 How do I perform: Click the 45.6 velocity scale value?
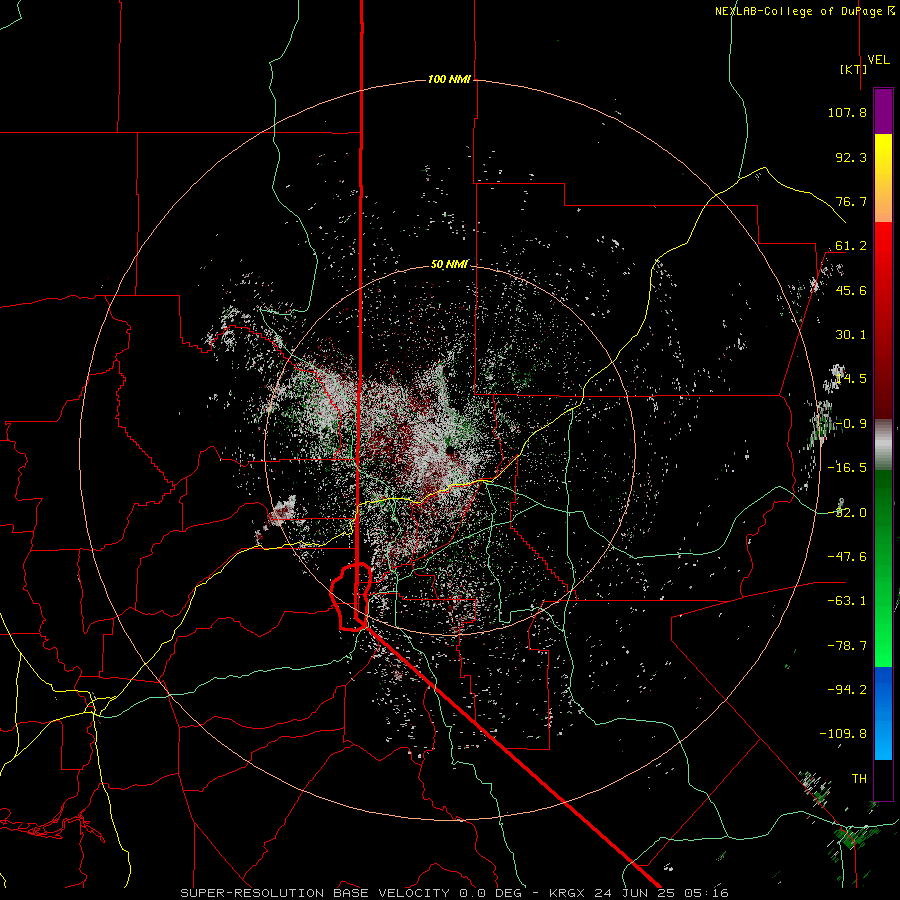click(x=851, y=290)
